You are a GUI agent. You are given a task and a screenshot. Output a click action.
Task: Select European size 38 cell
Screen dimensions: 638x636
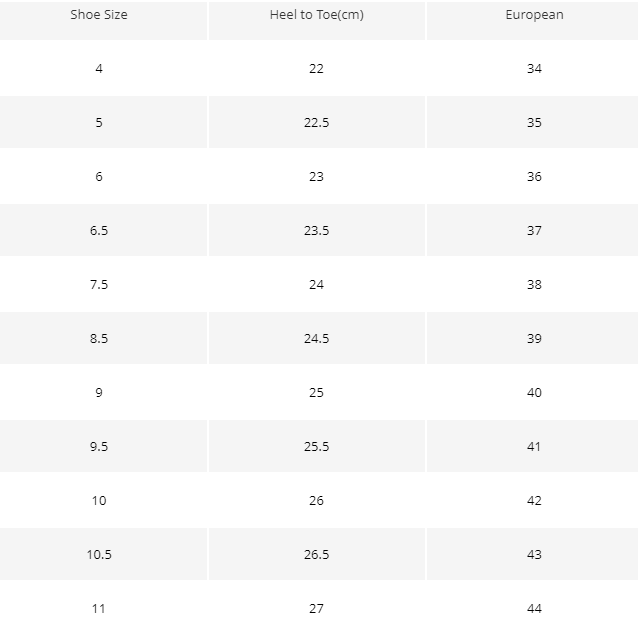click(534, 284)
